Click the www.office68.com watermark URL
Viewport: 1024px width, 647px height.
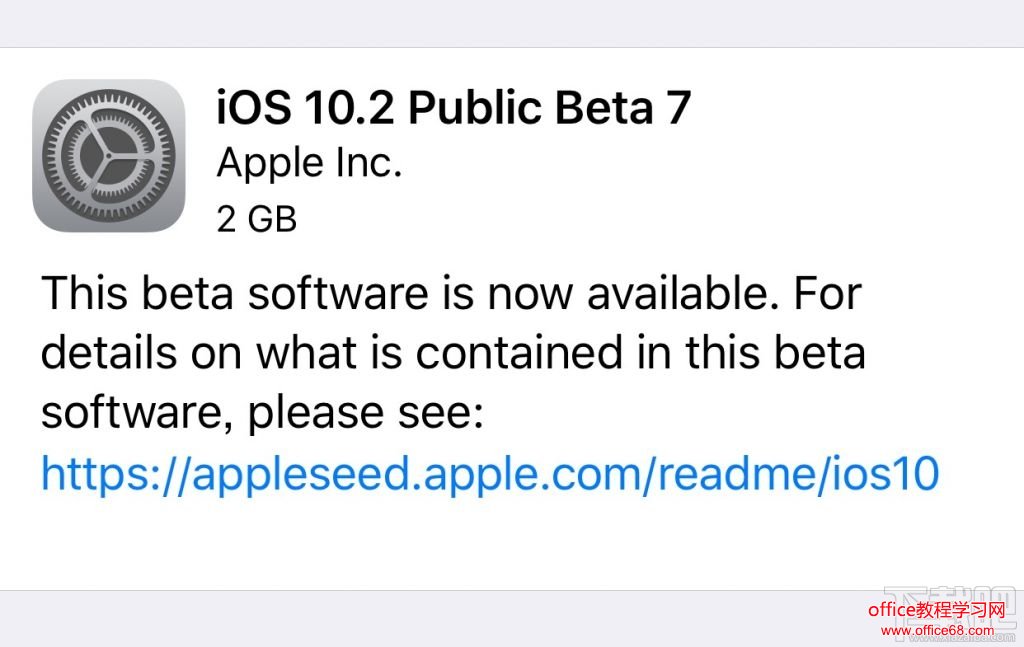point(938,631)
